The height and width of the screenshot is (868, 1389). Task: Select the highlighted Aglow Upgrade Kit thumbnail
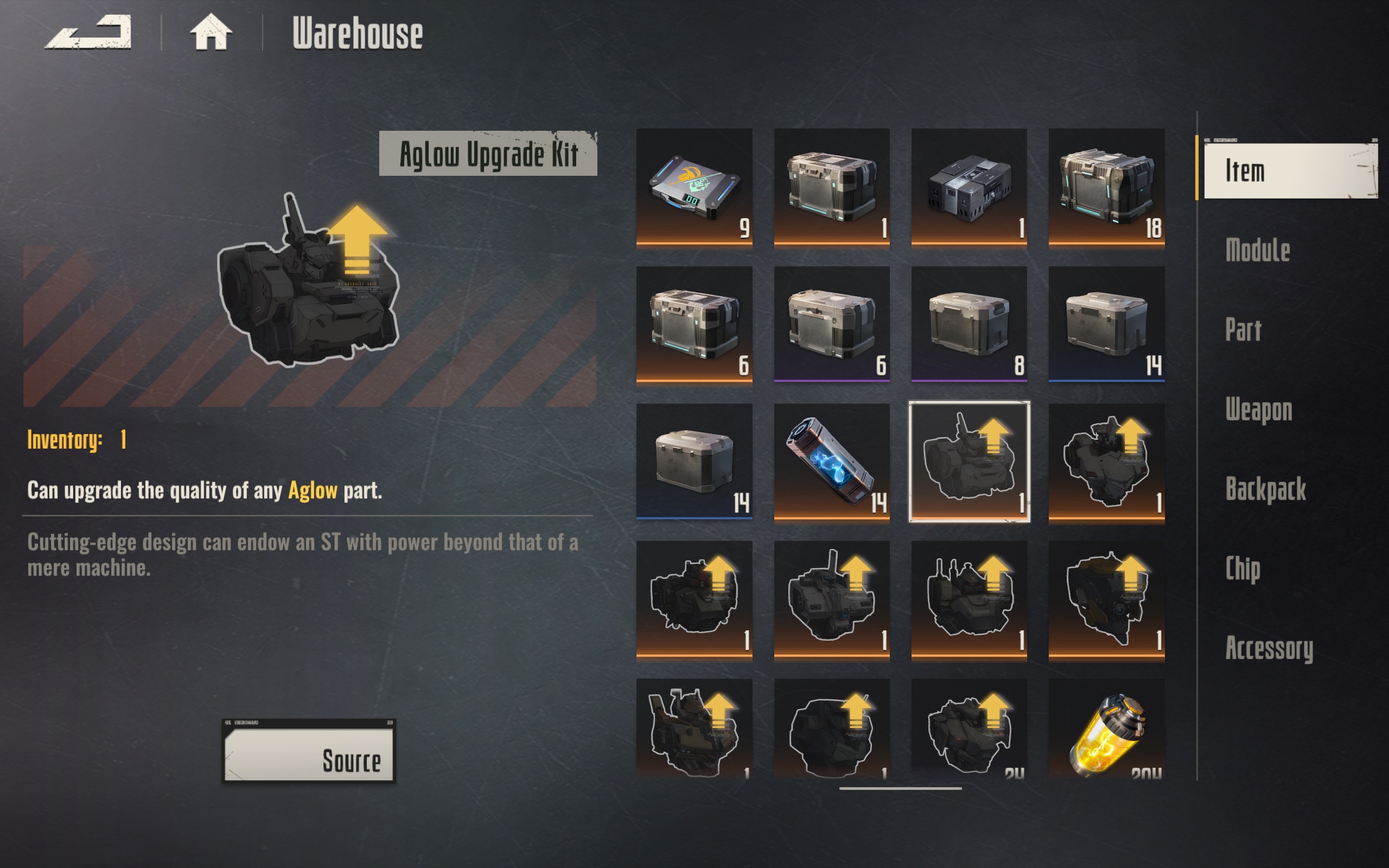(x=969, y=462)
